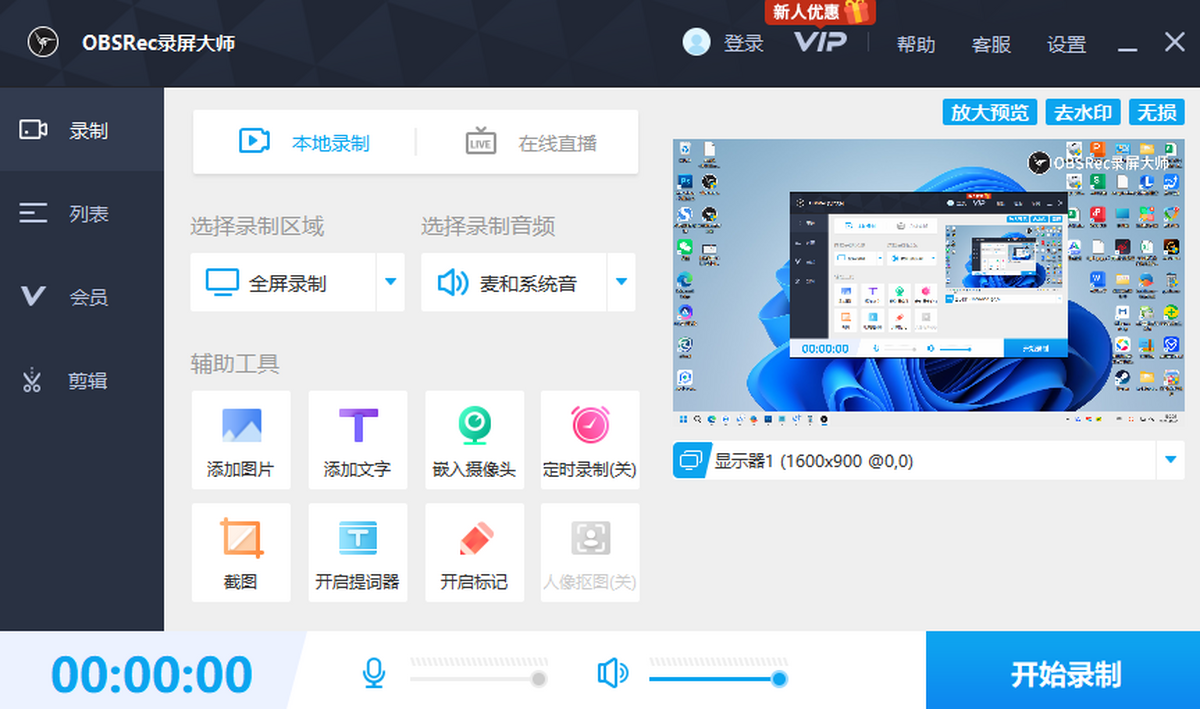
Task: Click the OBSRec app logo icon
Action: (x=43, y=42)
